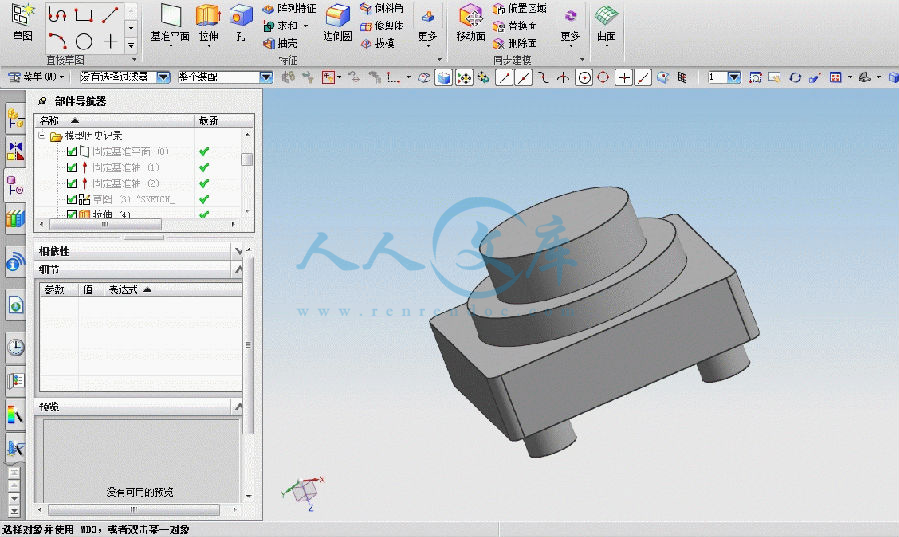Collapse the Details (细节) panel section
The height and width of the screenshot is (537, 899).
point(239,269)
